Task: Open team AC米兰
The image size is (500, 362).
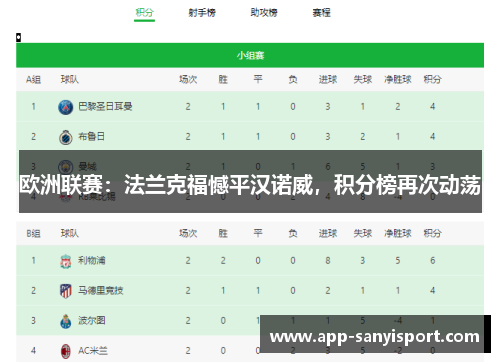Action: point(93,351)
